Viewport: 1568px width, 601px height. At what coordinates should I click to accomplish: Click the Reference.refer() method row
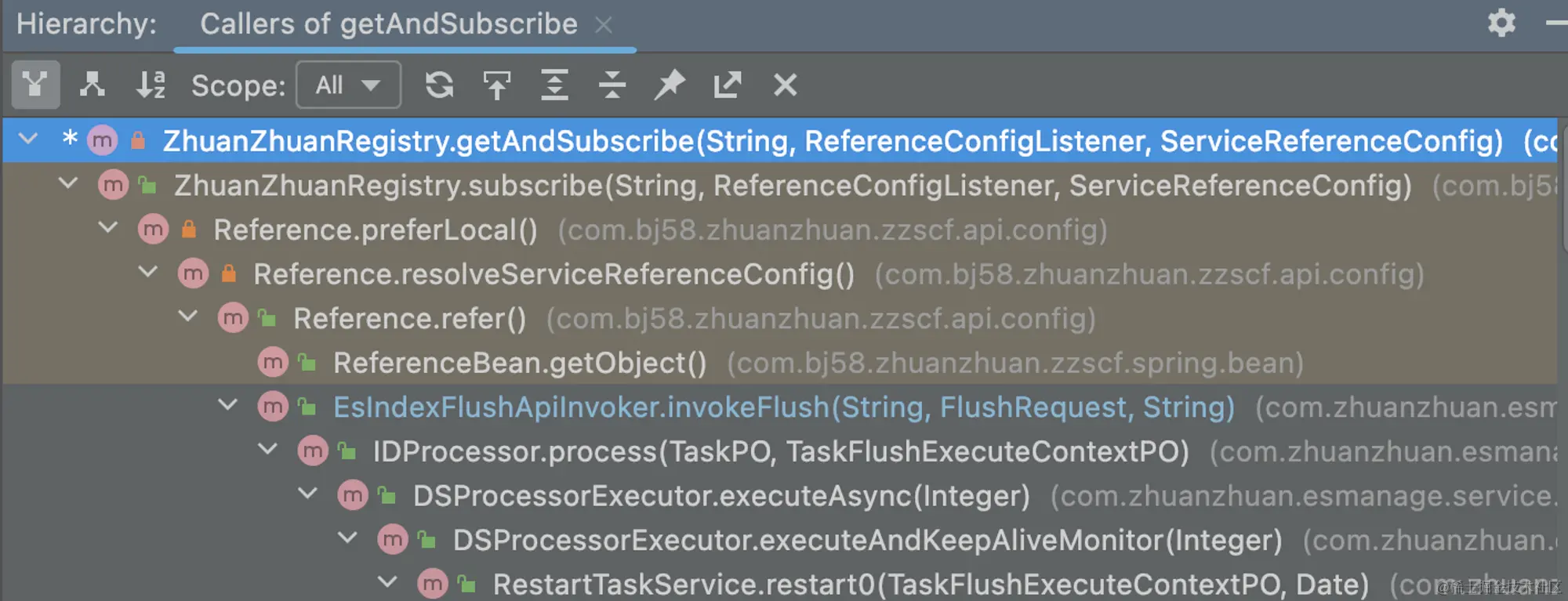tap(408, 319)
